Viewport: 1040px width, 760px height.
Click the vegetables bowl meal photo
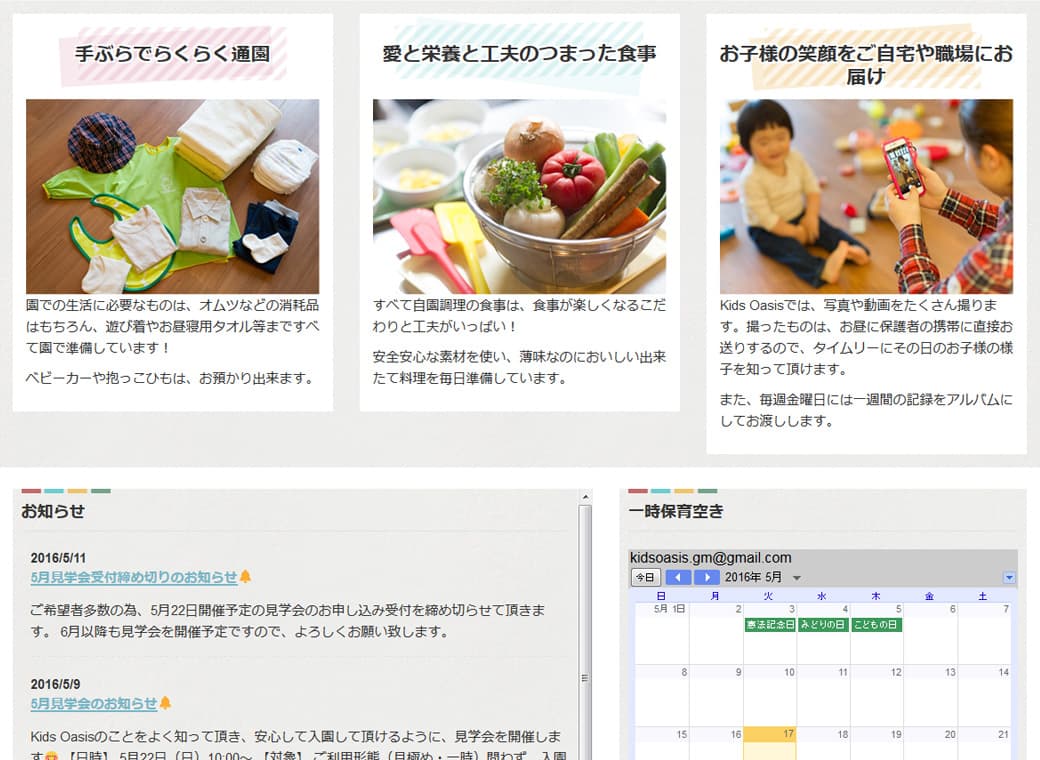click(519, 196)
